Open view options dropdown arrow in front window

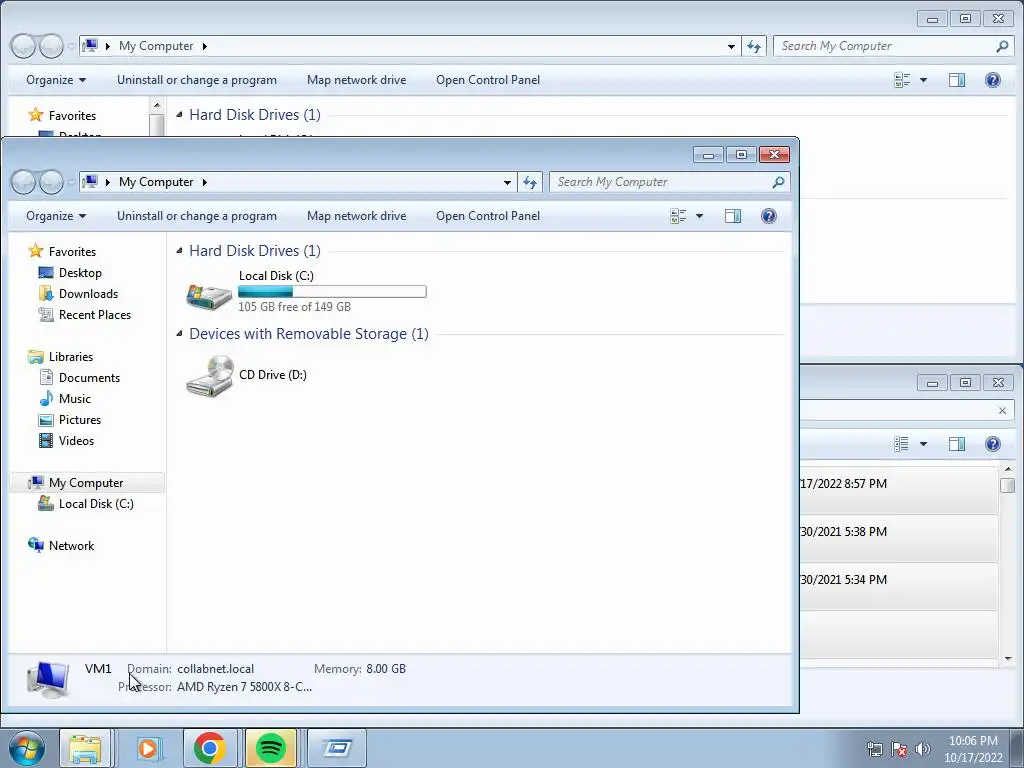coord(699,216)
